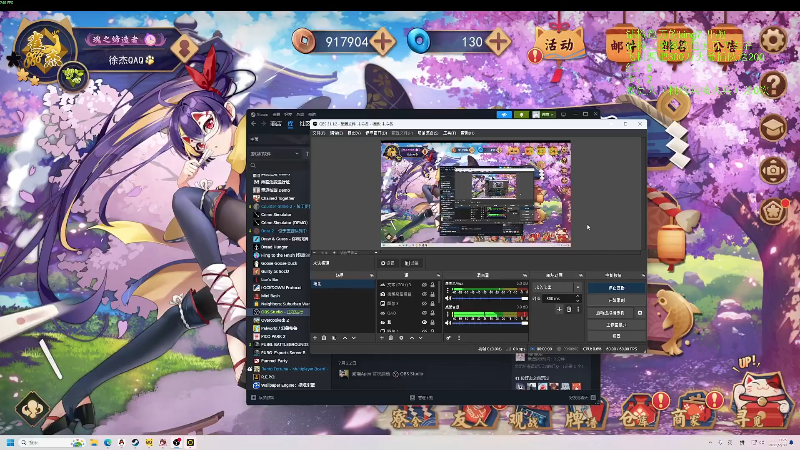
Task: Open virtual camera settings gear in Controls
Action: 640,313
